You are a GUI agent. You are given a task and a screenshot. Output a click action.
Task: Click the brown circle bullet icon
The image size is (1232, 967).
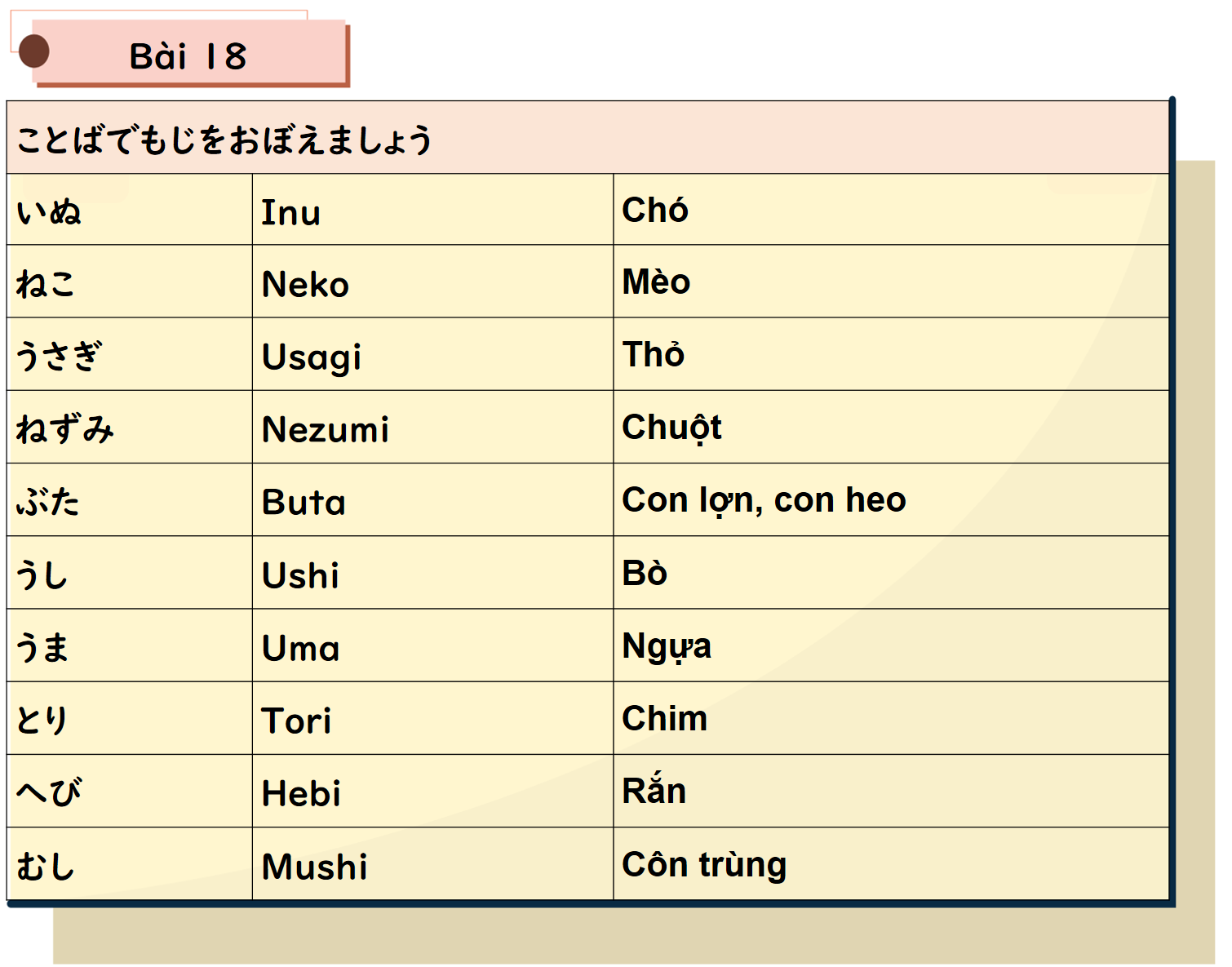coord(33,51)
